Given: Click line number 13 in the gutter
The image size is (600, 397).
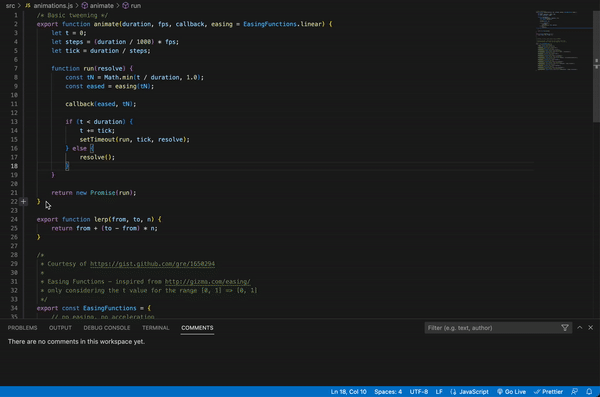Looking at the screenshot, I should [x=14, y=122].
